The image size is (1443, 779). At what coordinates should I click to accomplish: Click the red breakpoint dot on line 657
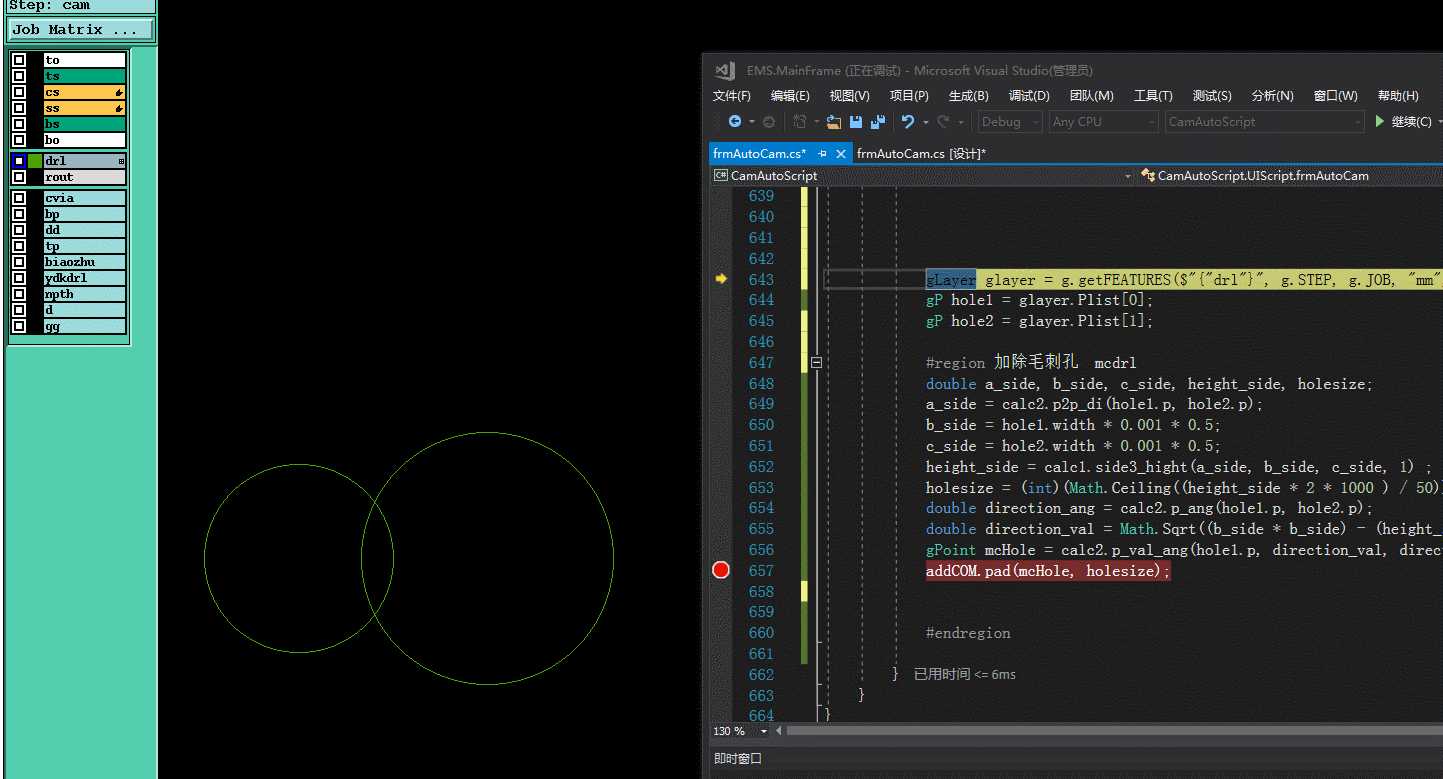(x=721, y=570)
